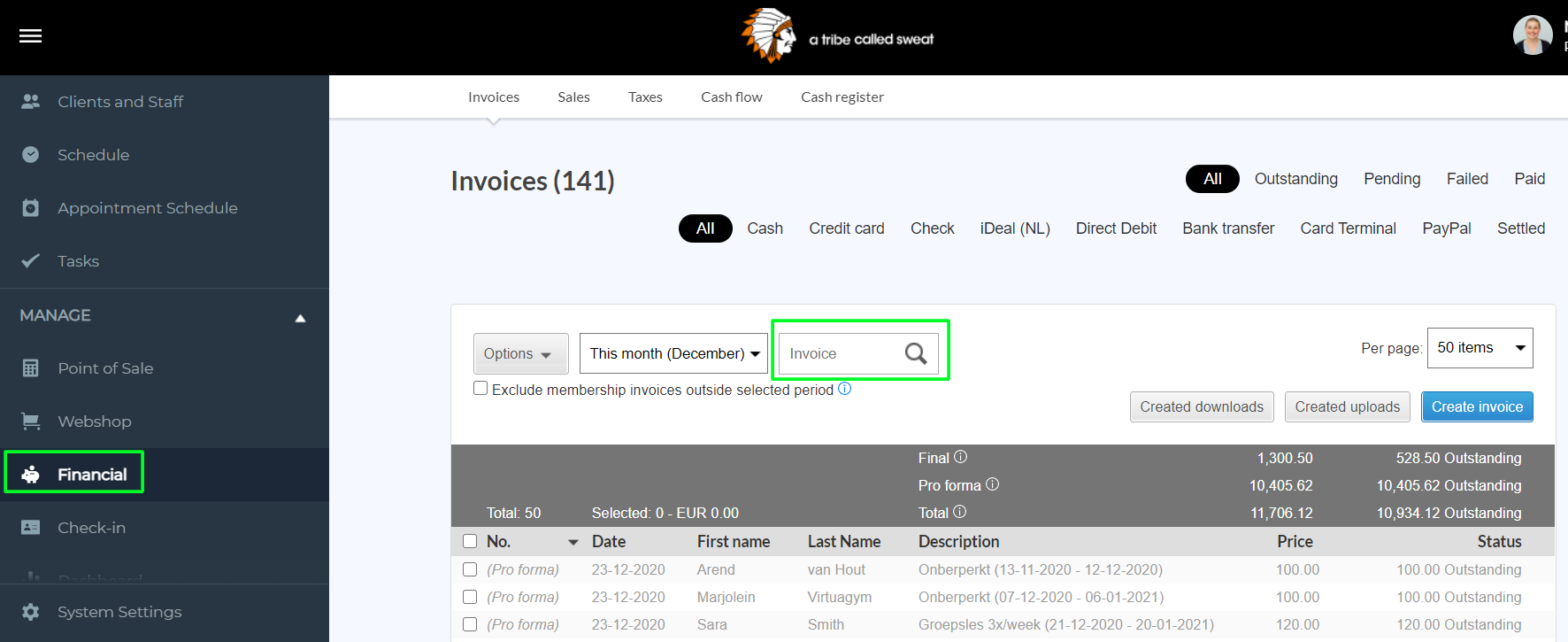Tick Exclude membership invoices outside selected period
Screen dimensions: 1568x642
coord(480,388)
